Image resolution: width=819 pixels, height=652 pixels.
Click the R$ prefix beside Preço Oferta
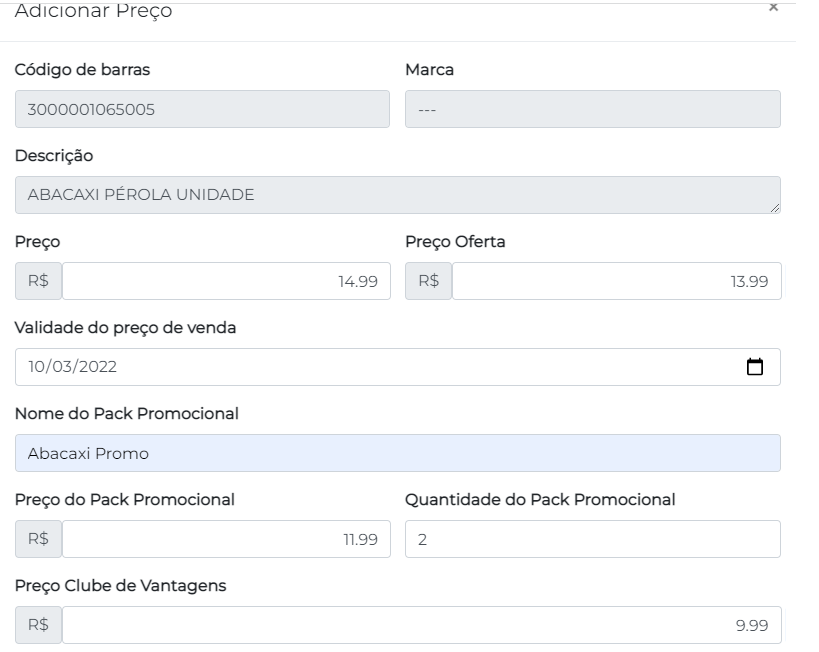click(x=429, y=281)
